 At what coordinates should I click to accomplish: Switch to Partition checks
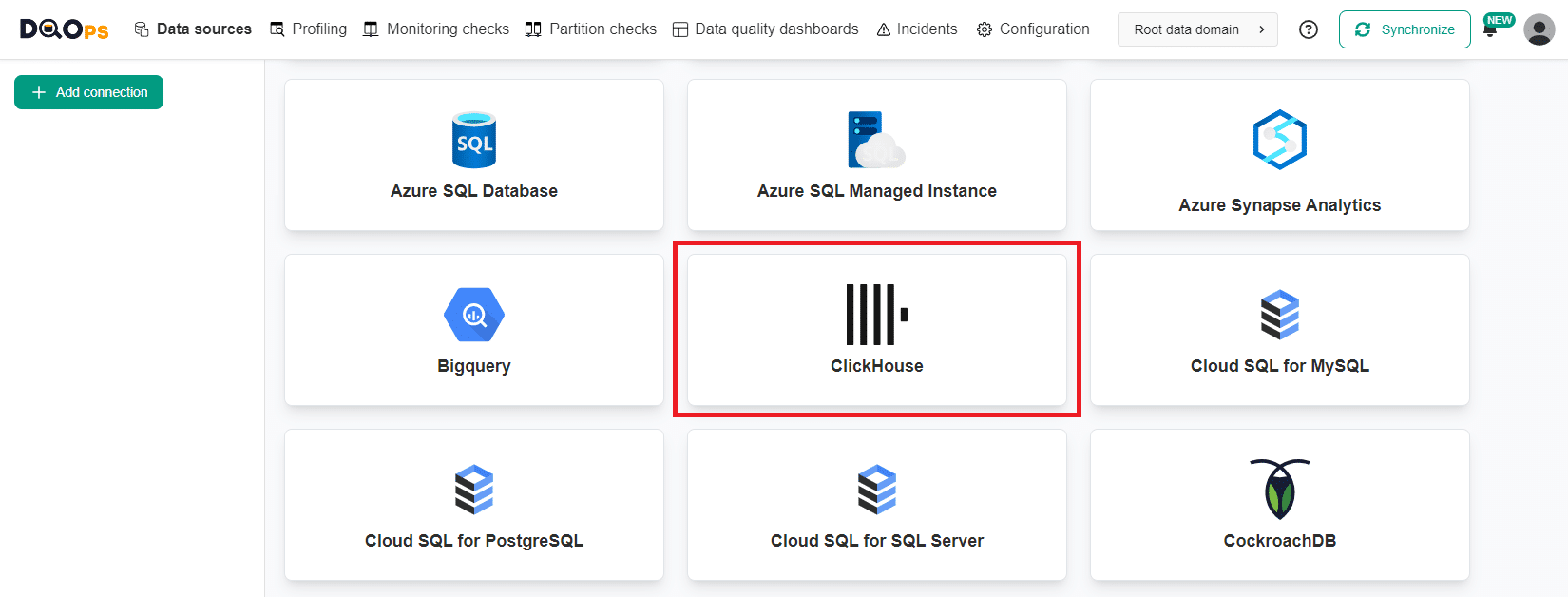[591, 29]
